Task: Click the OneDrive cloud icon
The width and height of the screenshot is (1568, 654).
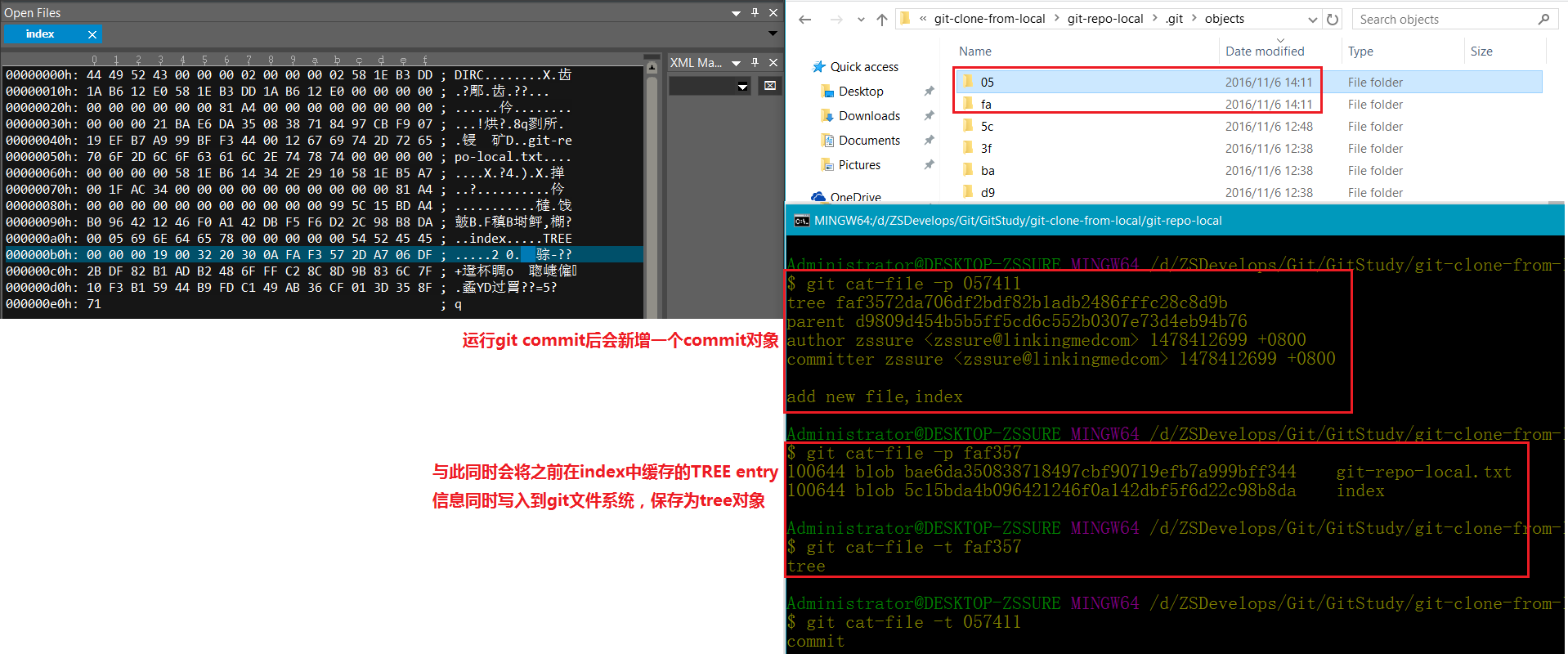Action: coord(818,196)
